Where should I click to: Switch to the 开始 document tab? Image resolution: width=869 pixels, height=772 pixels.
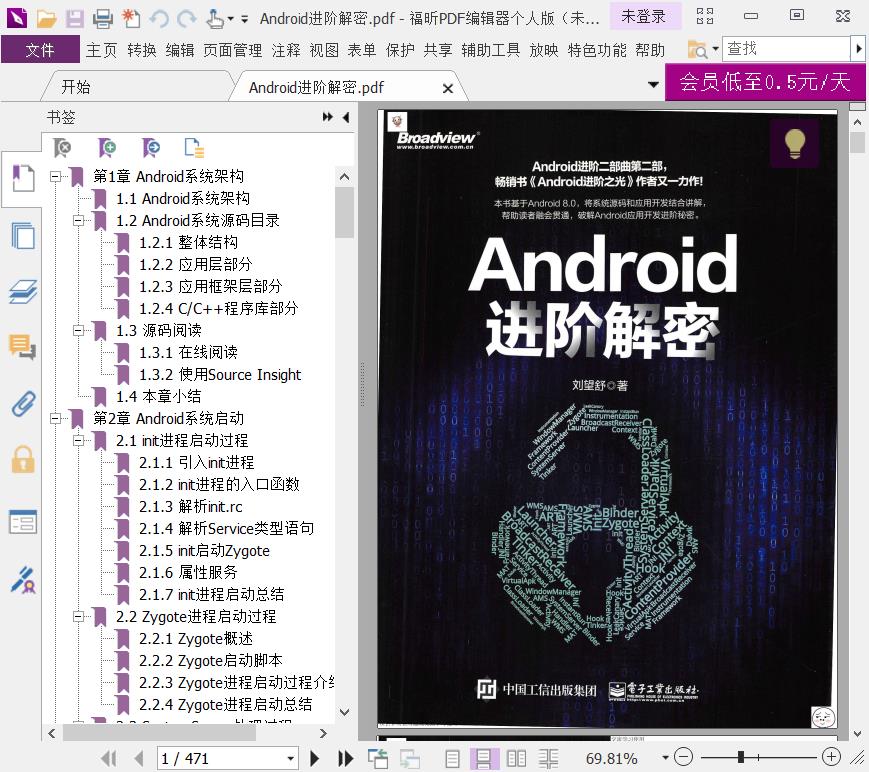click(x=75, y=87)
